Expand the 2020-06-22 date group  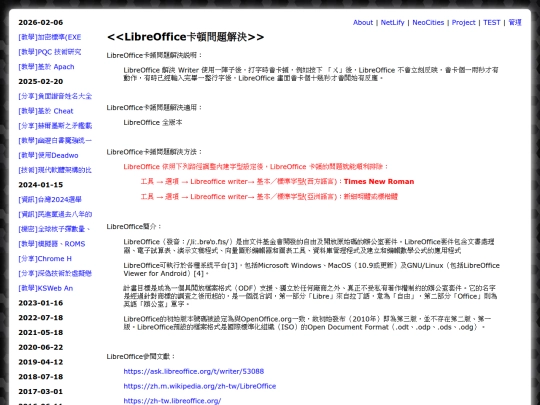41,347
